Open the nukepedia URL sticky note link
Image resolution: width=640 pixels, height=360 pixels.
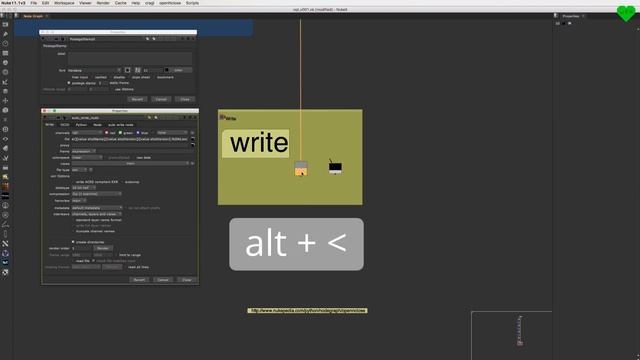click(x=307, y=311)
